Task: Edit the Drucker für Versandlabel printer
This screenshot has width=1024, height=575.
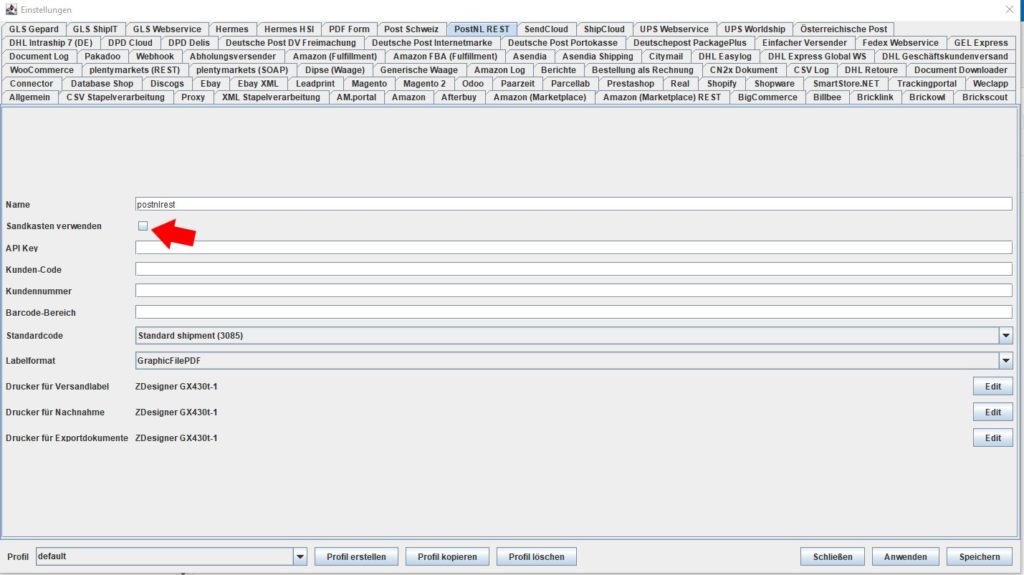Action: coord(993,387)
